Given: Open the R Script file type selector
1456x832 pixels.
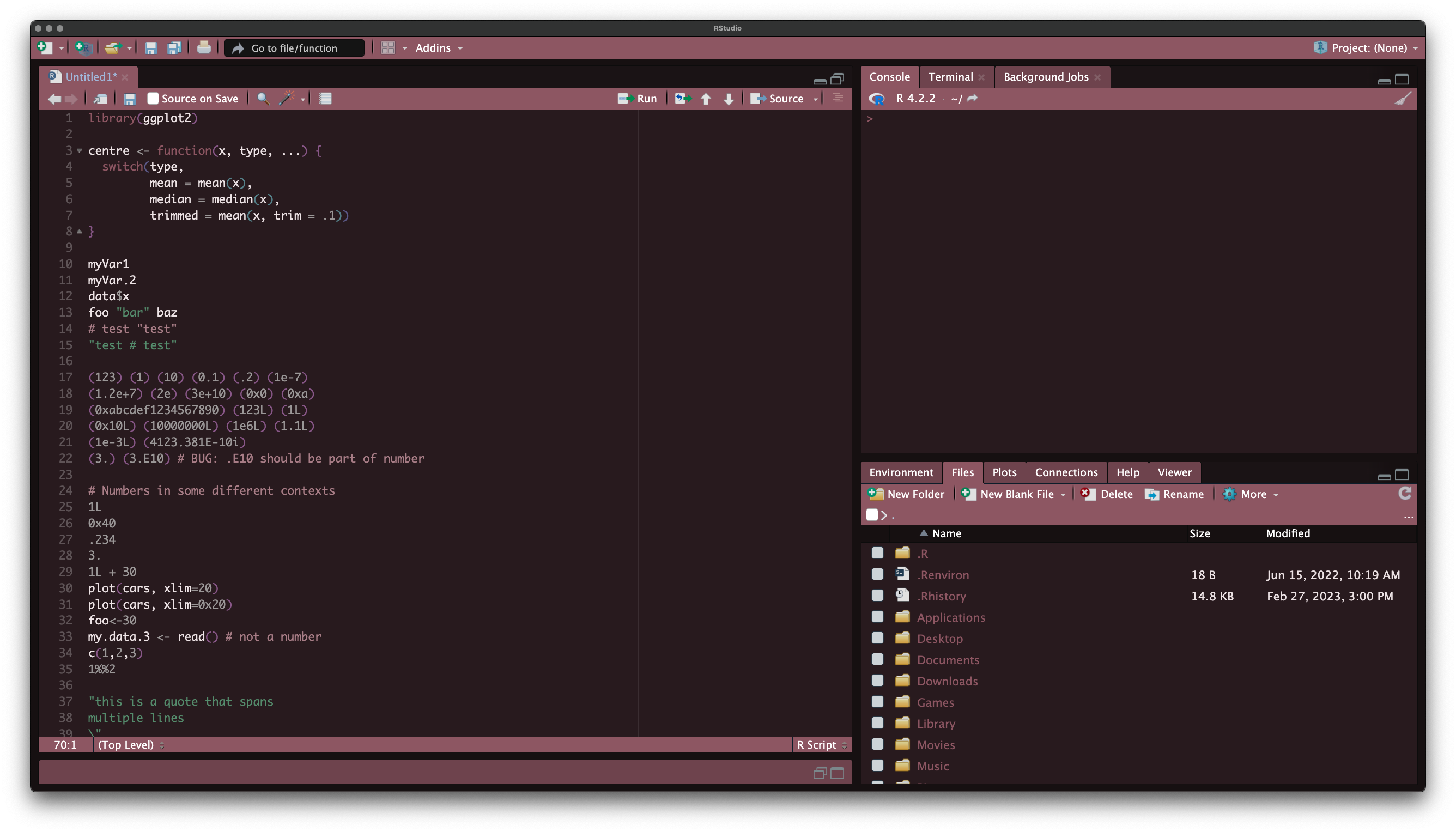Looking at the screenshot, I should click(x=822, y=745).
